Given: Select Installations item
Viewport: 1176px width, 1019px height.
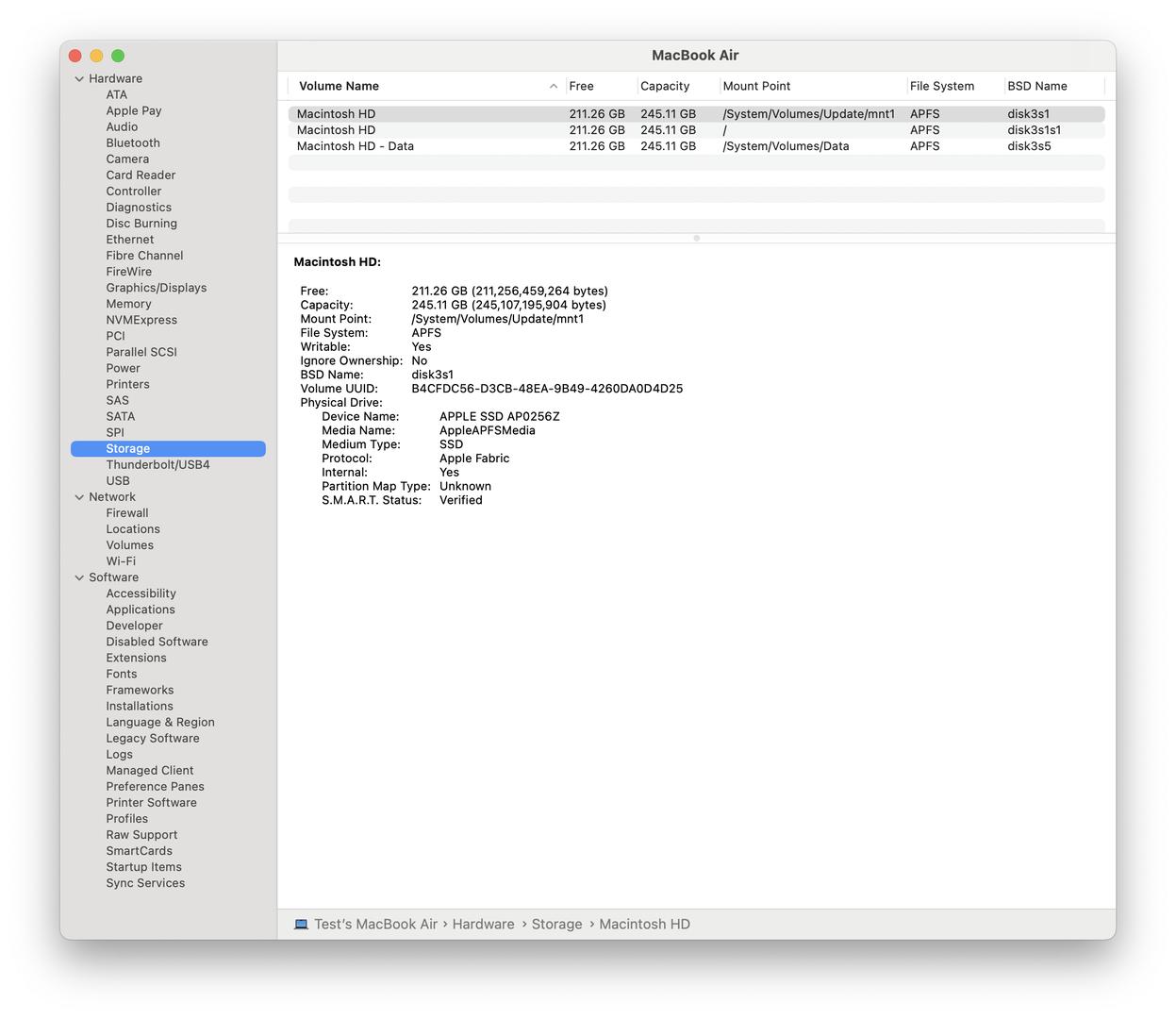Looking at the screenshot, I should coord(140,706).
